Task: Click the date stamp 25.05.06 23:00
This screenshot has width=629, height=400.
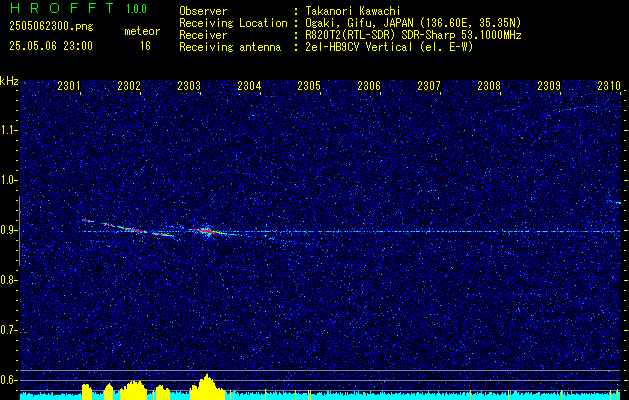Action: pyautogui.click(x=51, y=46)
